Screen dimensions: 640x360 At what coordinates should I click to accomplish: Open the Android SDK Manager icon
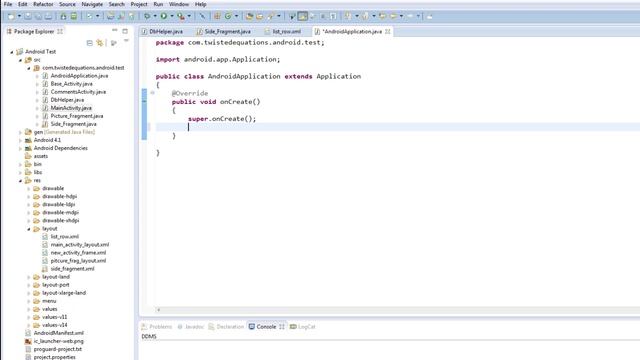(x=63, y=16)
